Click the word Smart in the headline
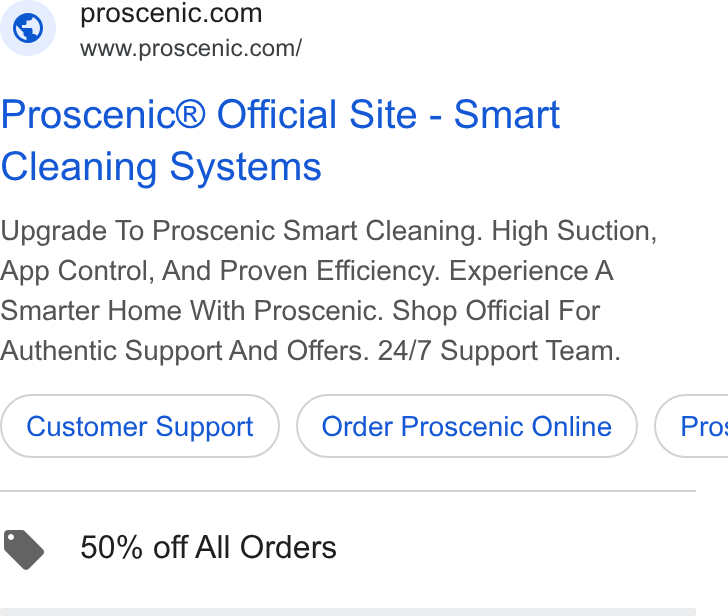 (x=507, y=114)
